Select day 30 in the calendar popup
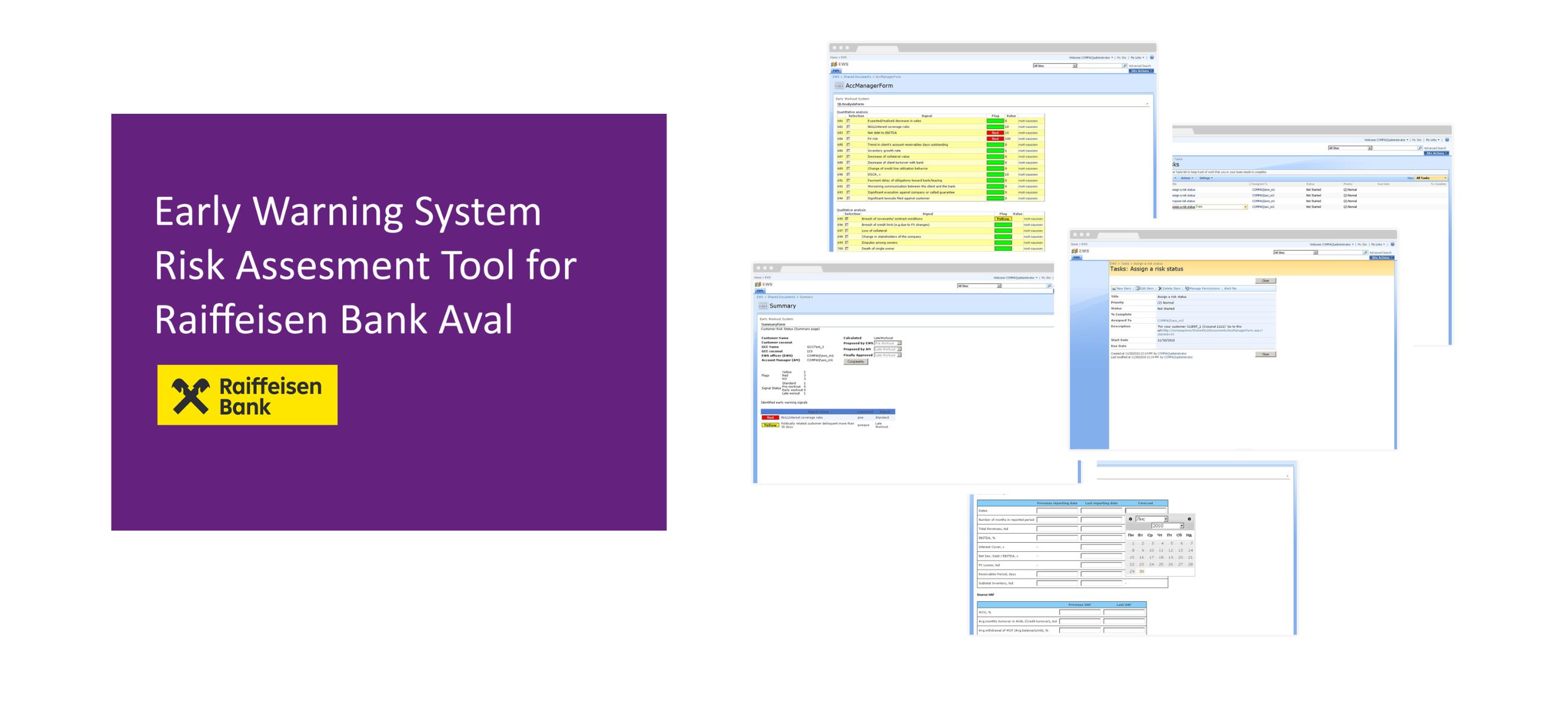The height and width of the screenshot is (718, 1568). click(x=1141, y=571)
